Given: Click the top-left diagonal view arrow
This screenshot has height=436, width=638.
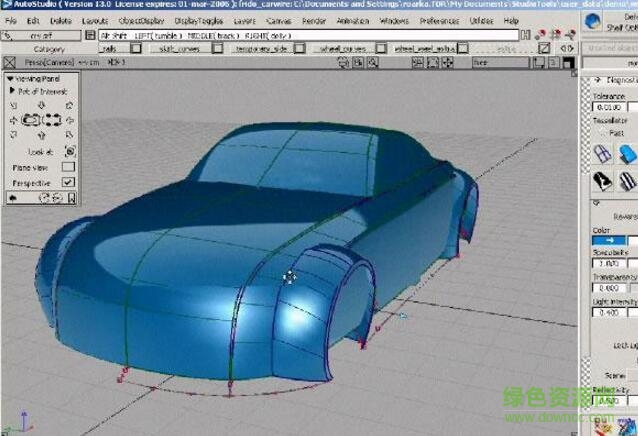Looking at the screenshot, I should click(13, 106).
